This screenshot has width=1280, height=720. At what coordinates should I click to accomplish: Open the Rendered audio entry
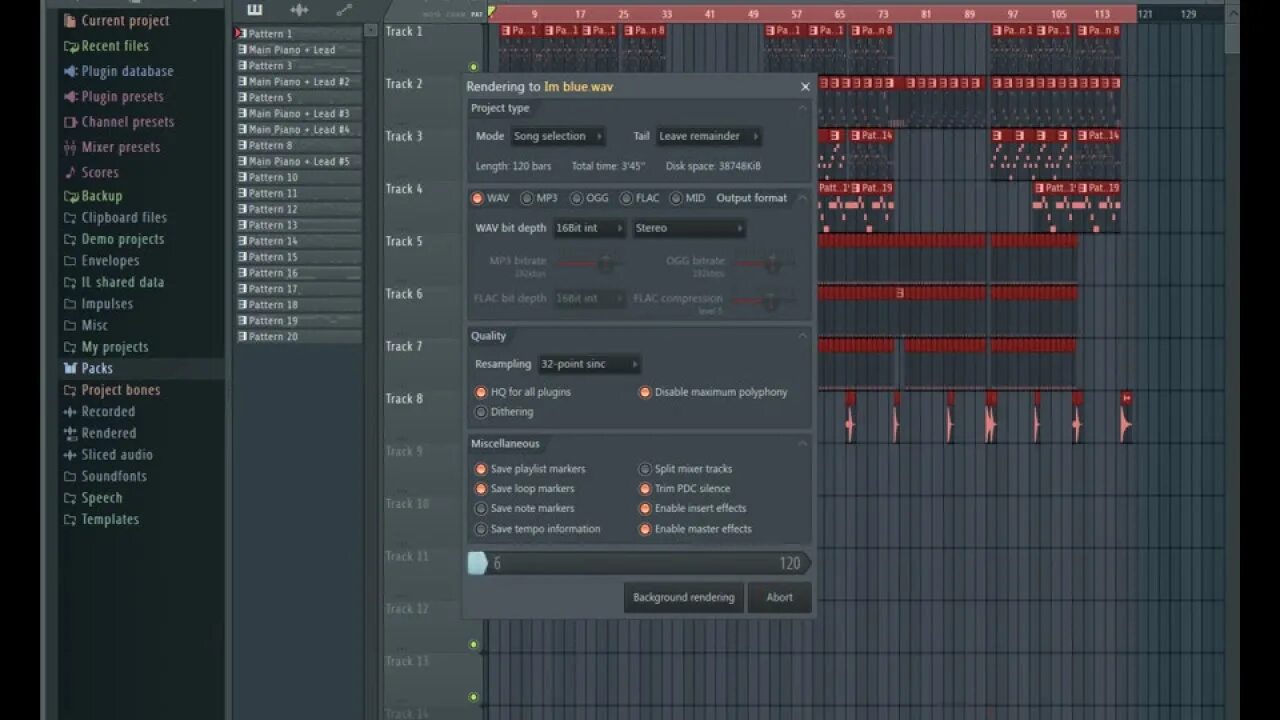99,433
